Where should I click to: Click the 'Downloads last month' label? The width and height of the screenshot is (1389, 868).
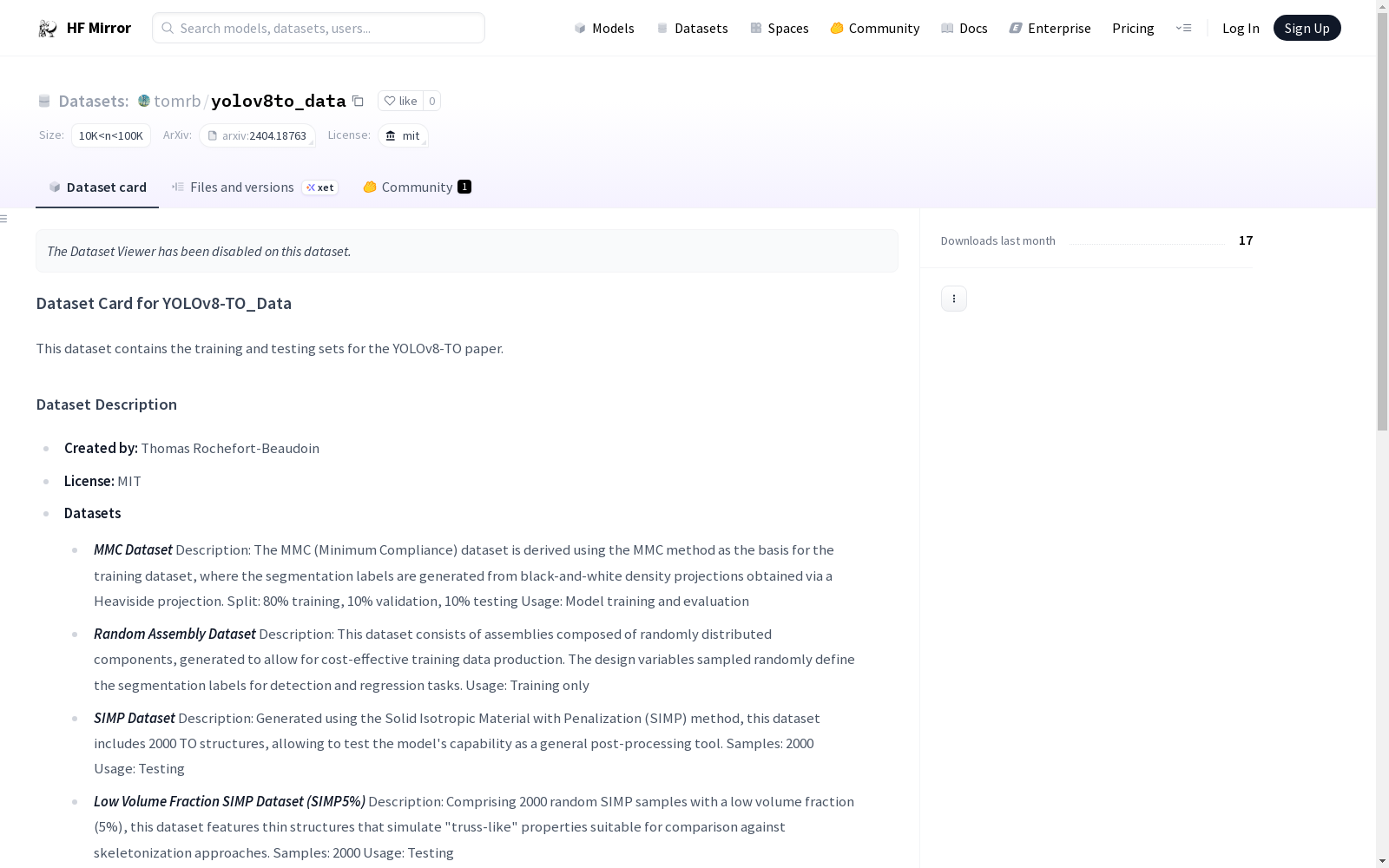(x=998, y=240)
